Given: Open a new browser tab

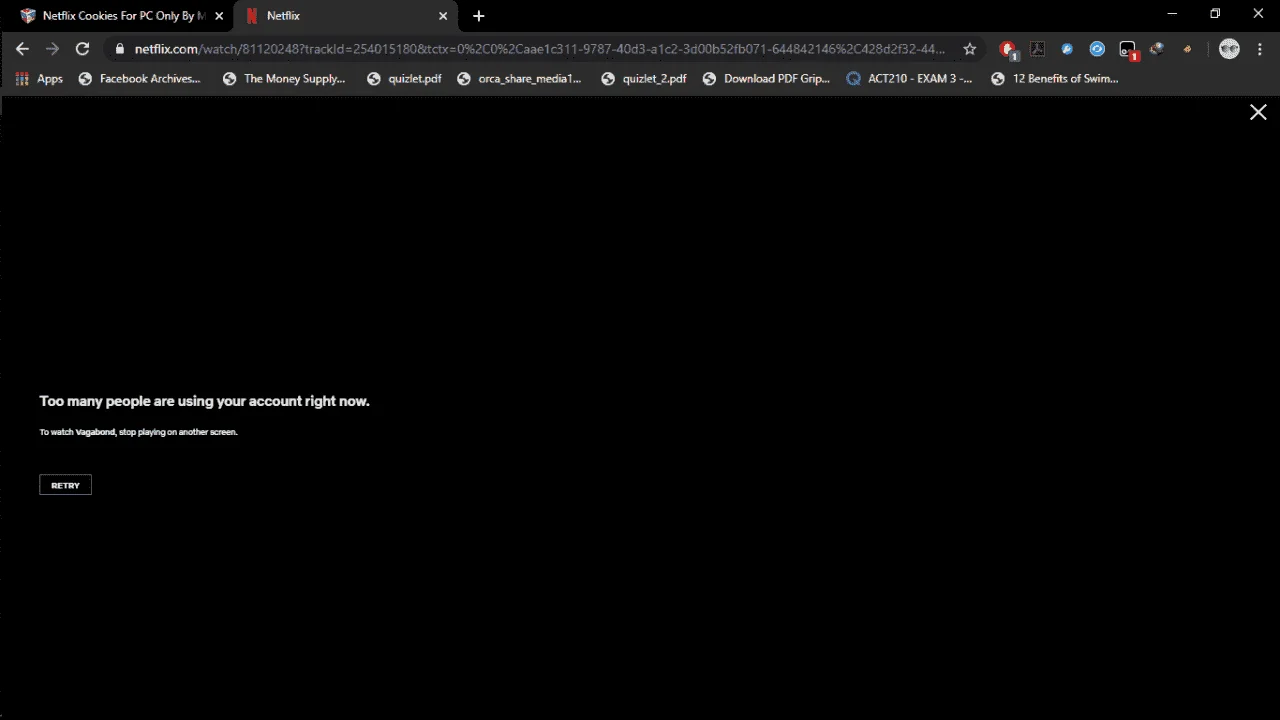Looking at the screenshot, I should [x=478, y=16].
